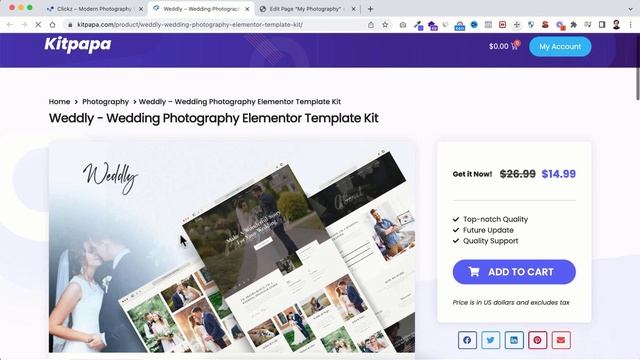Click the red square recorder extension

pyautogui.click(x=502, y=25)
